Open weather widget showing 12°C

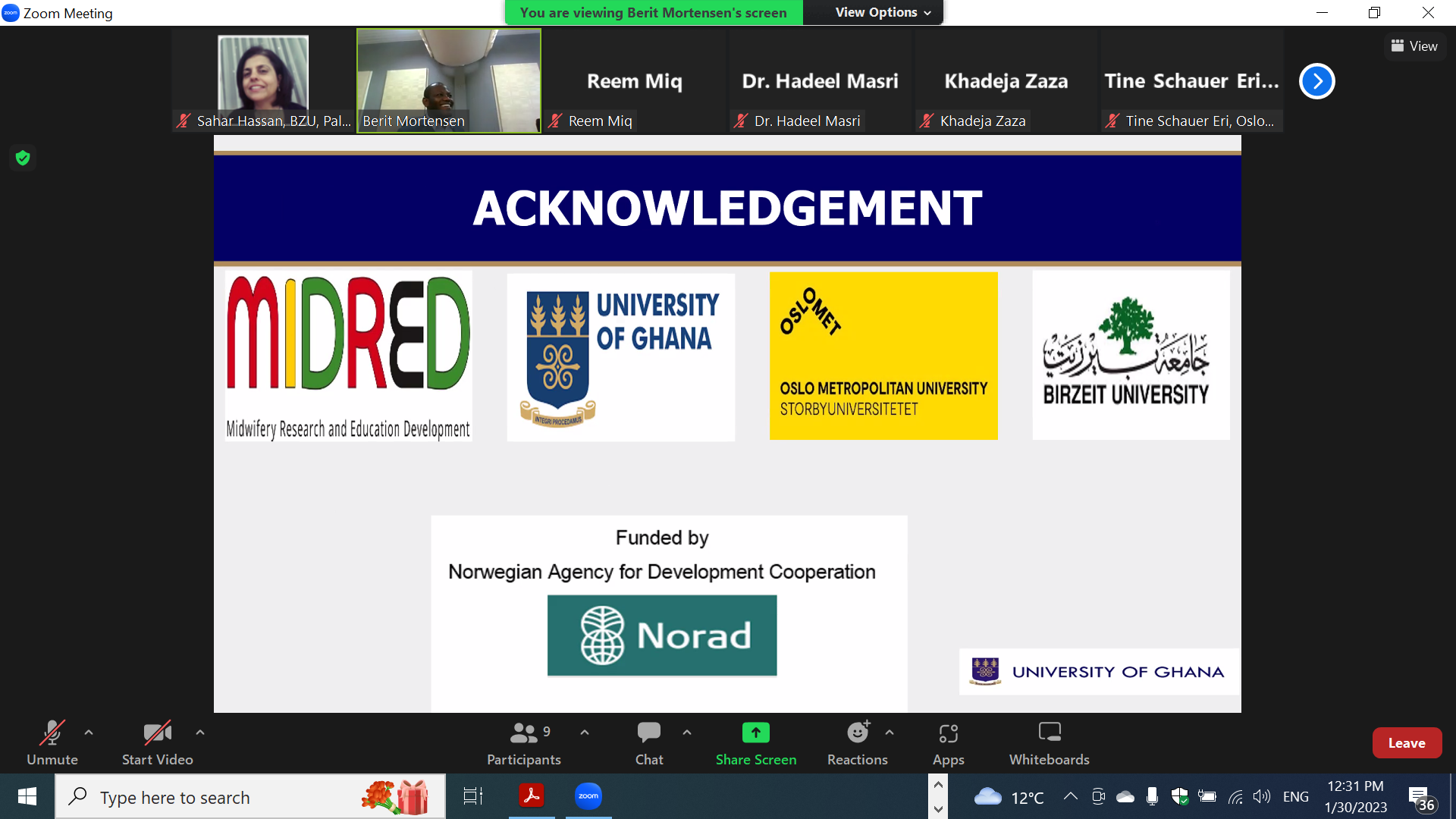tap(1009, 797)
